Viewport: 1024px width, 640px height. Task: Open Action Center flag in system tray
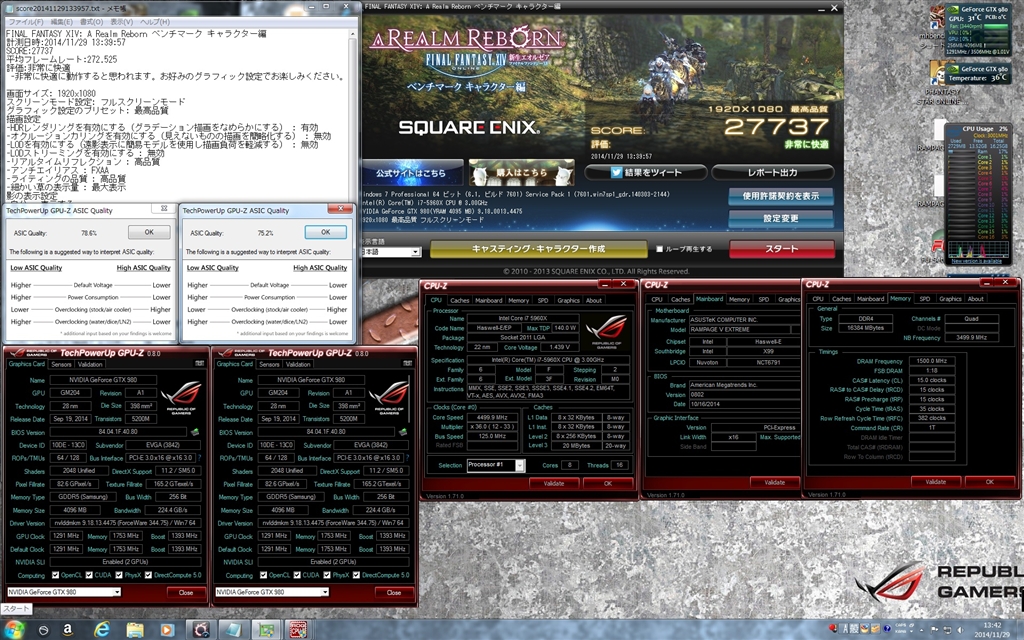[934, 630]
